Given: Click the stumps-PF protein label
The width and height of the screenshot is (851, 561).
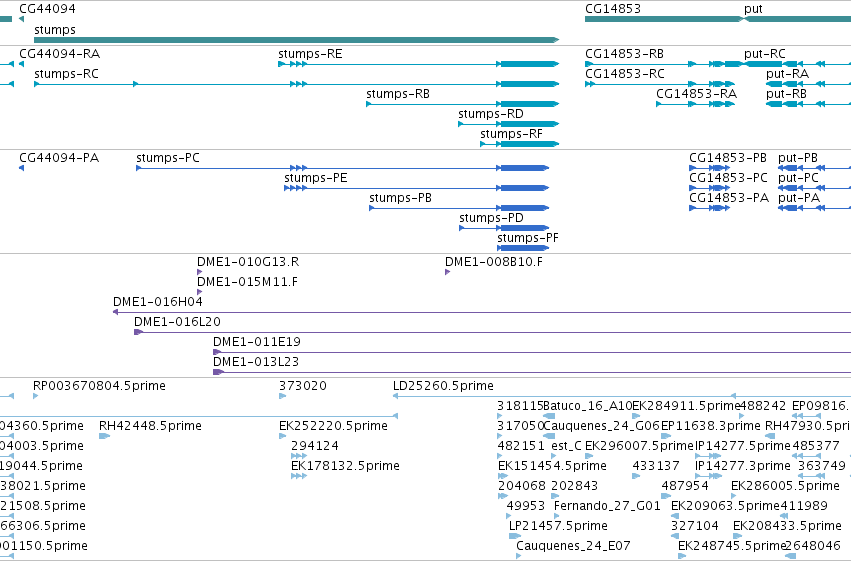Looking at the screenshot, I should 528,238.
